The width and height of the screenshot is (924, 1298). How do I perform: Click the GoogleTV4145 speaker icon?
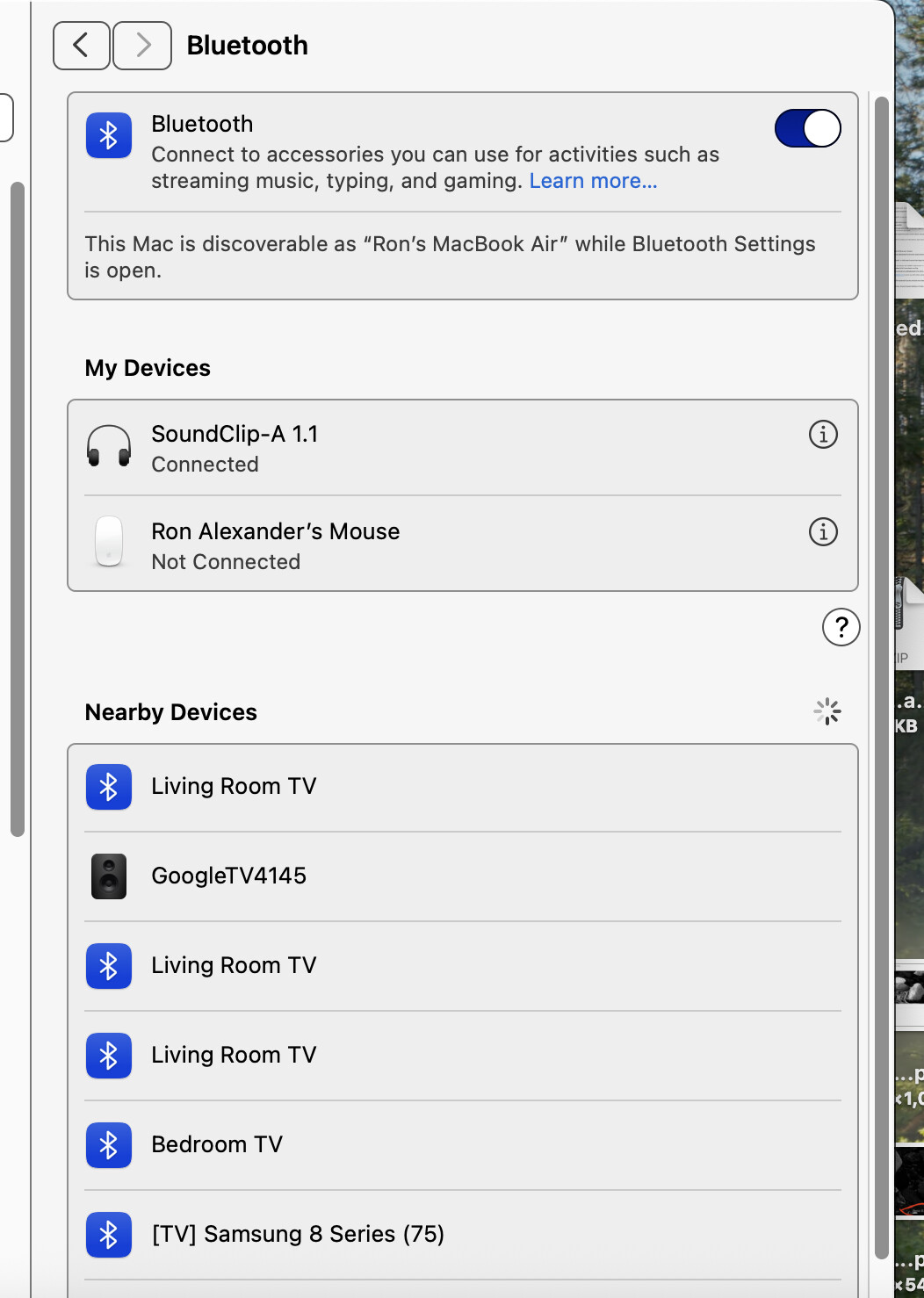coord(109,876)
